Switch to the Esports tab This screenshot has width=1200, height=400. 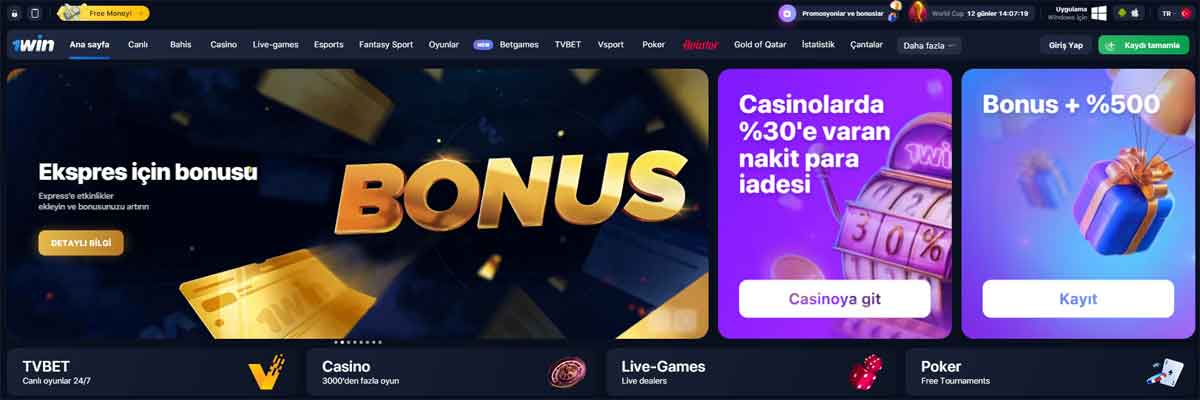(328, 45)
